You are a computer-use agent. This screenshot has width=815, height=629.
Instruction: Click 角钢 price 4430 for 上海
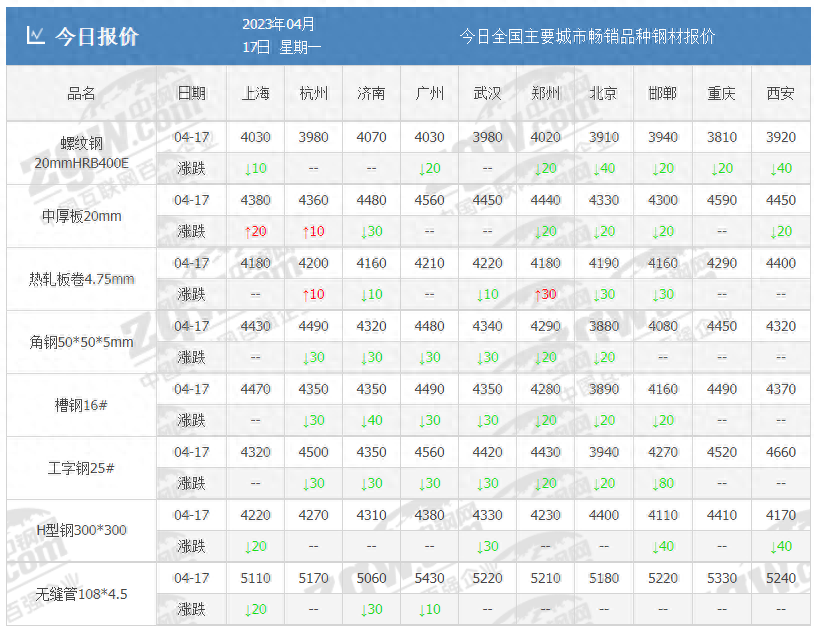(256, 326)
